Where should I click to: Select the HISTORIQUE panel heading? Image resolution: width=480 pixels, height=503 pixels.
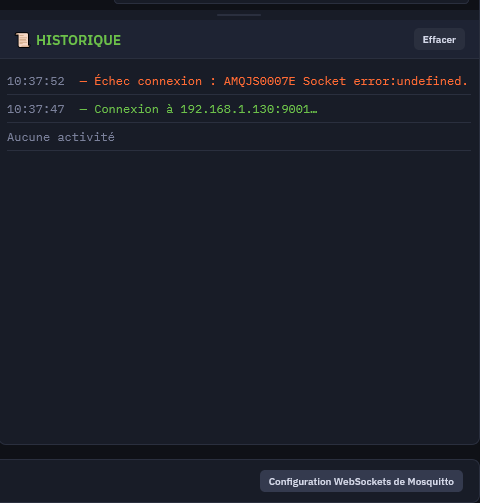78,40
